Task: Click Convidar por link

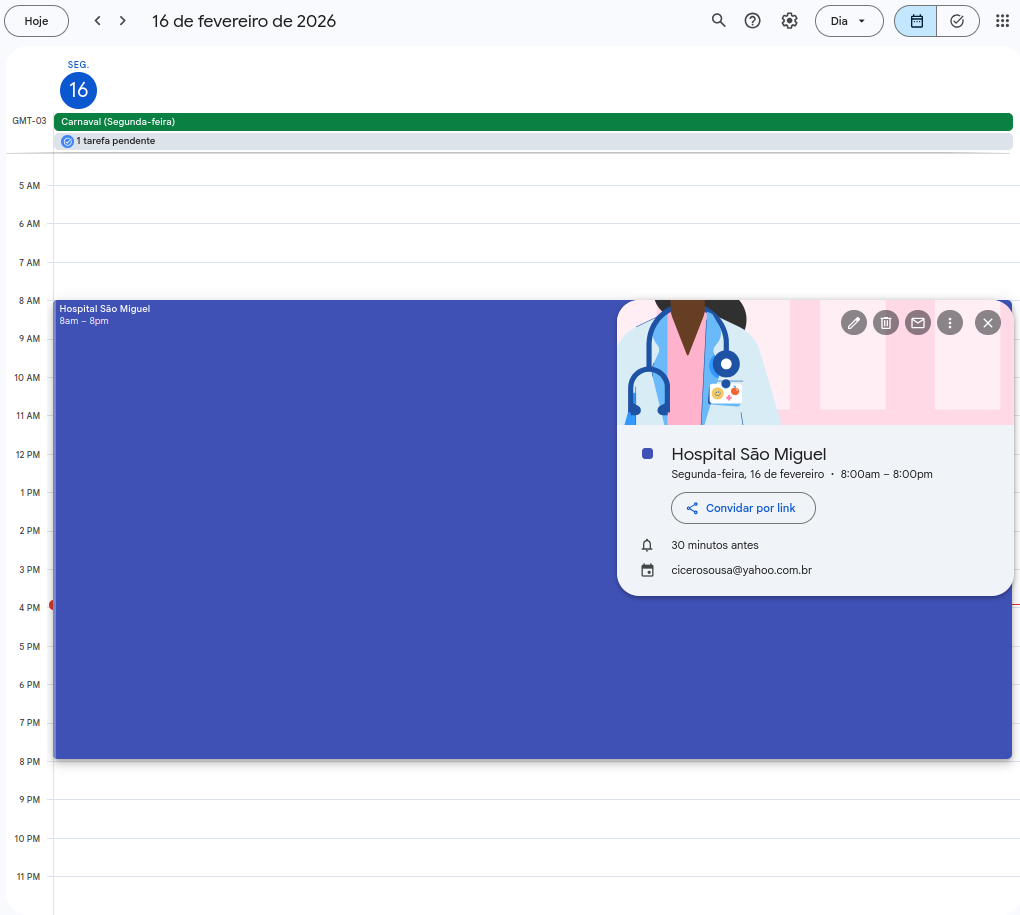Action: pos(743,508)
